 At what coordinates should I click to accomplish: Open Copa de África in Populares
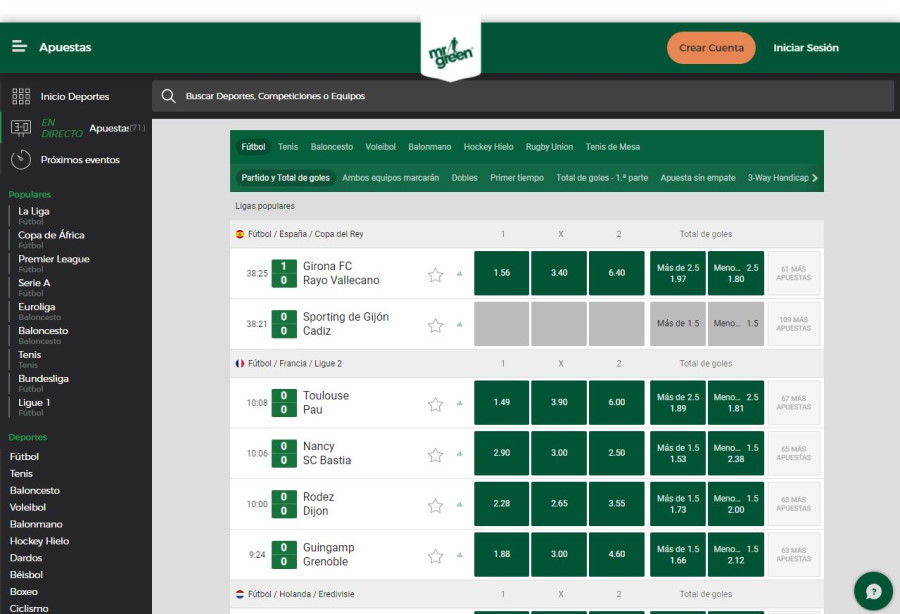pyautogui.click(x=51, y=239)
